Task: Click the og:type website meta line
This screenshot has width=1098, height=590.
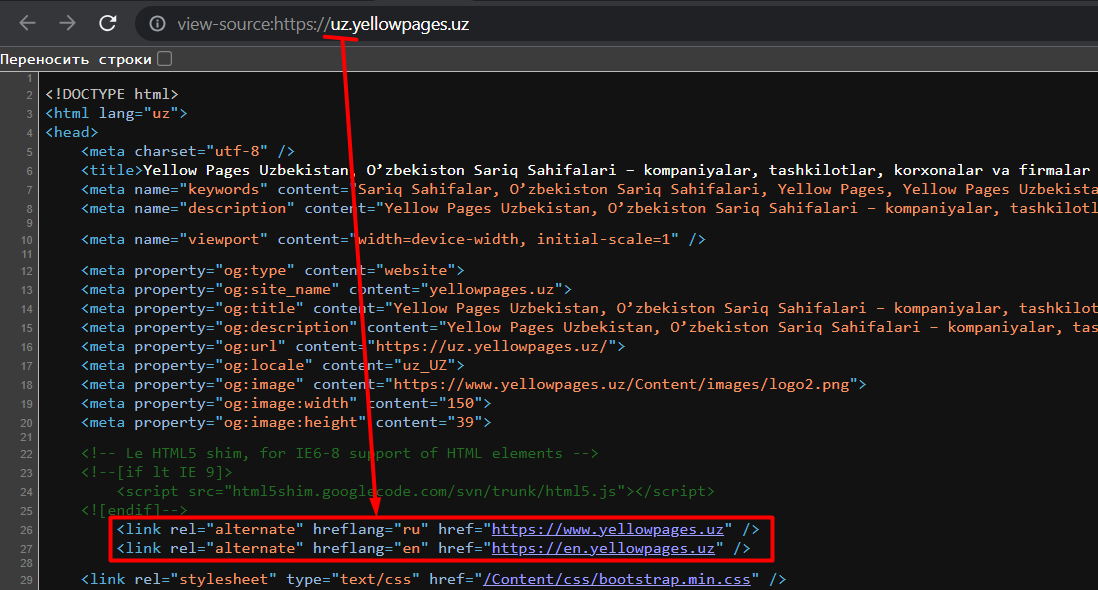Action: 272,270
